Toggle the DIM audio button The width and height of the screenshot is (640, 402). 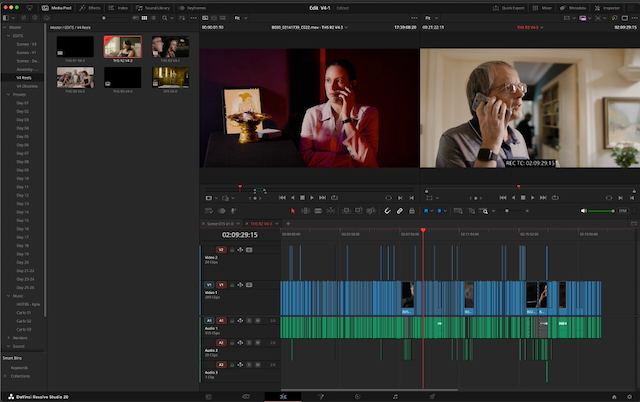622,211
